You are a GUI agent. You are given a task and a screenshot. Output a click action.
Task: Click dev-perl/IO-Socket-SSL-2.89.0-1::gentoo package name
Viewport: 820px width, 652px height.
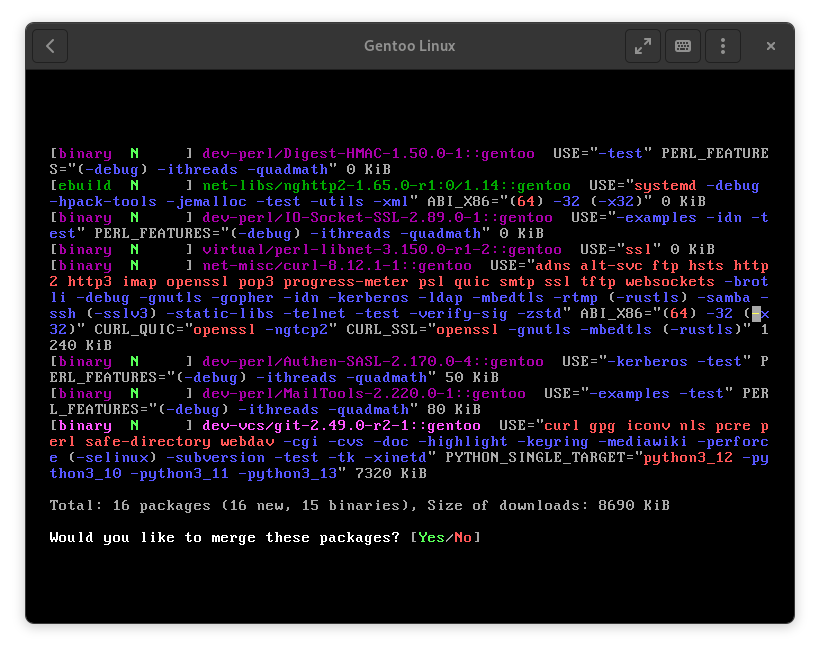[x=377, y=218]
